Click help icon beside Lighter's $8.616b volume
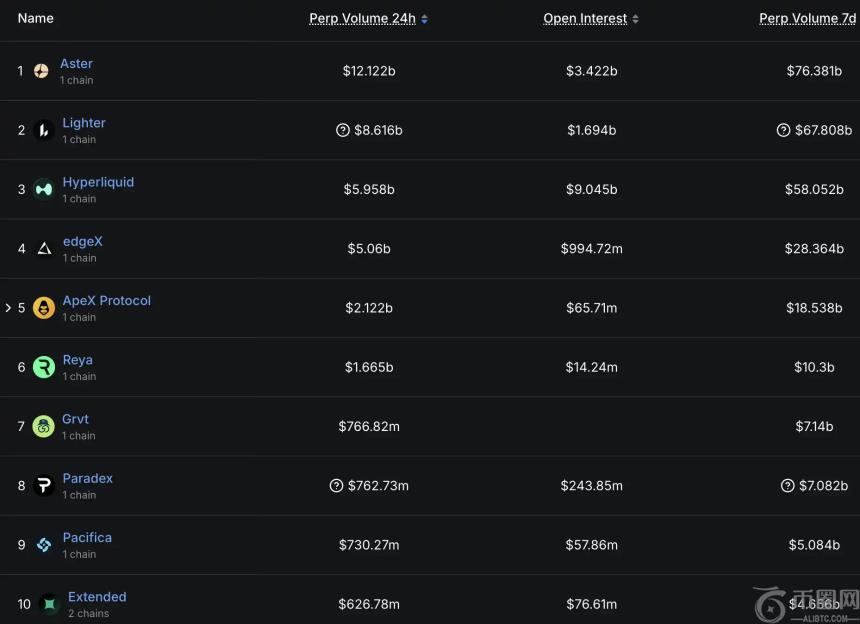 click(343, 130)
